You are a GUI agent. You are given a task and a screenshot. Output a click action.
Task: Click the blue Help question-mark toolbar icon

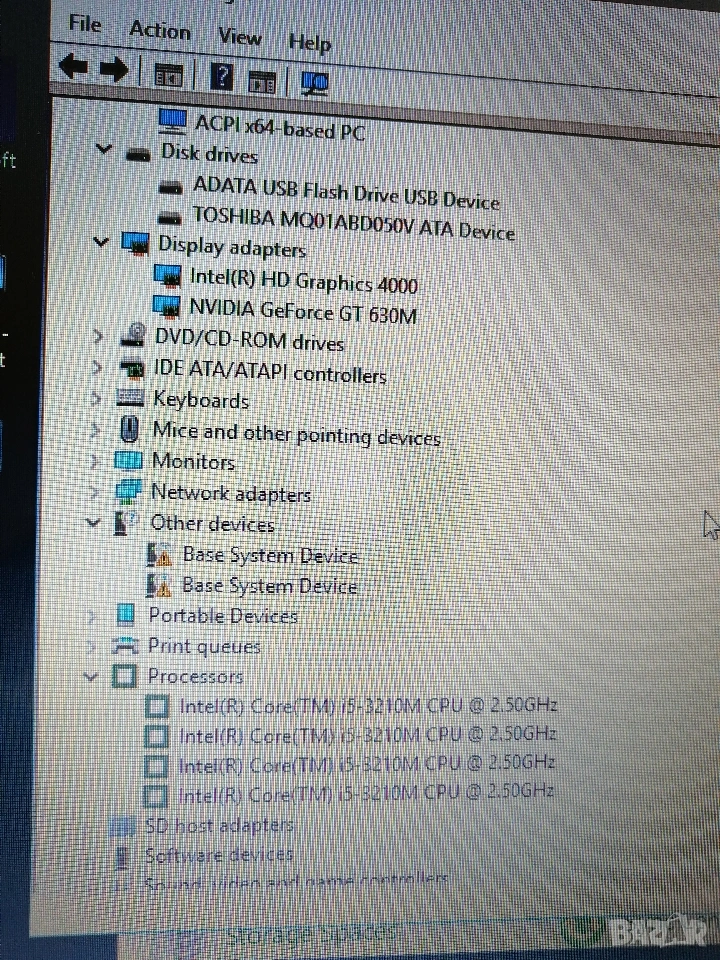222,76
